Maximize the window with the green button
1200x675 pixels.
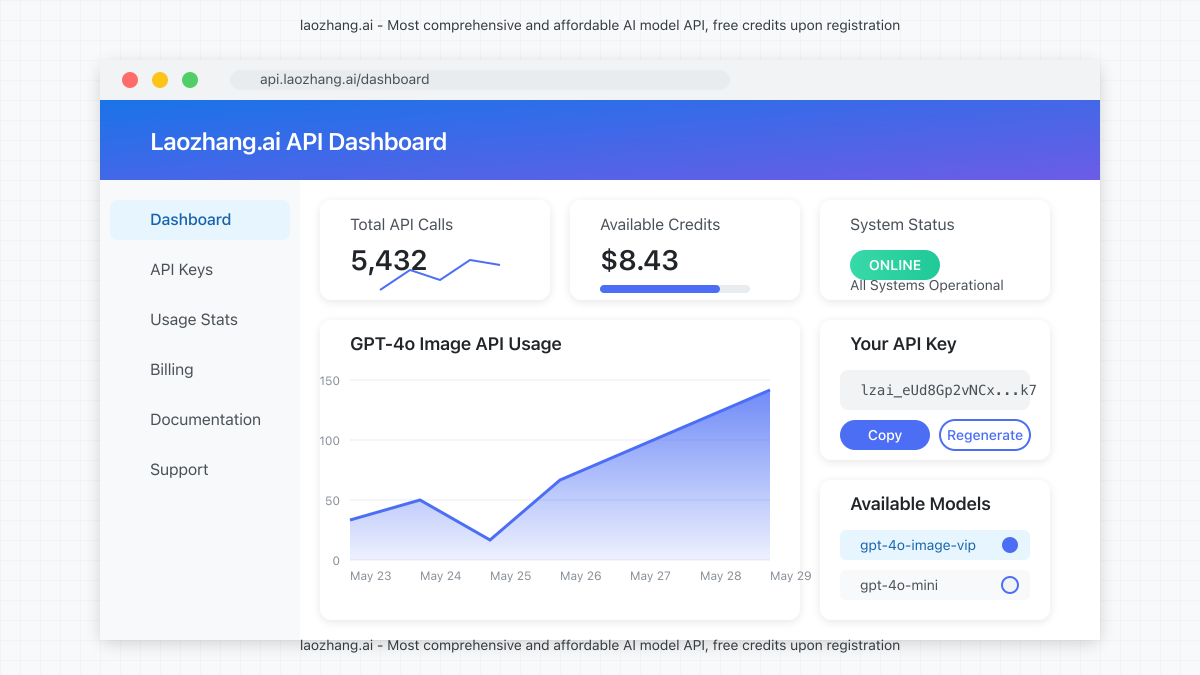(x=190, y=80)
